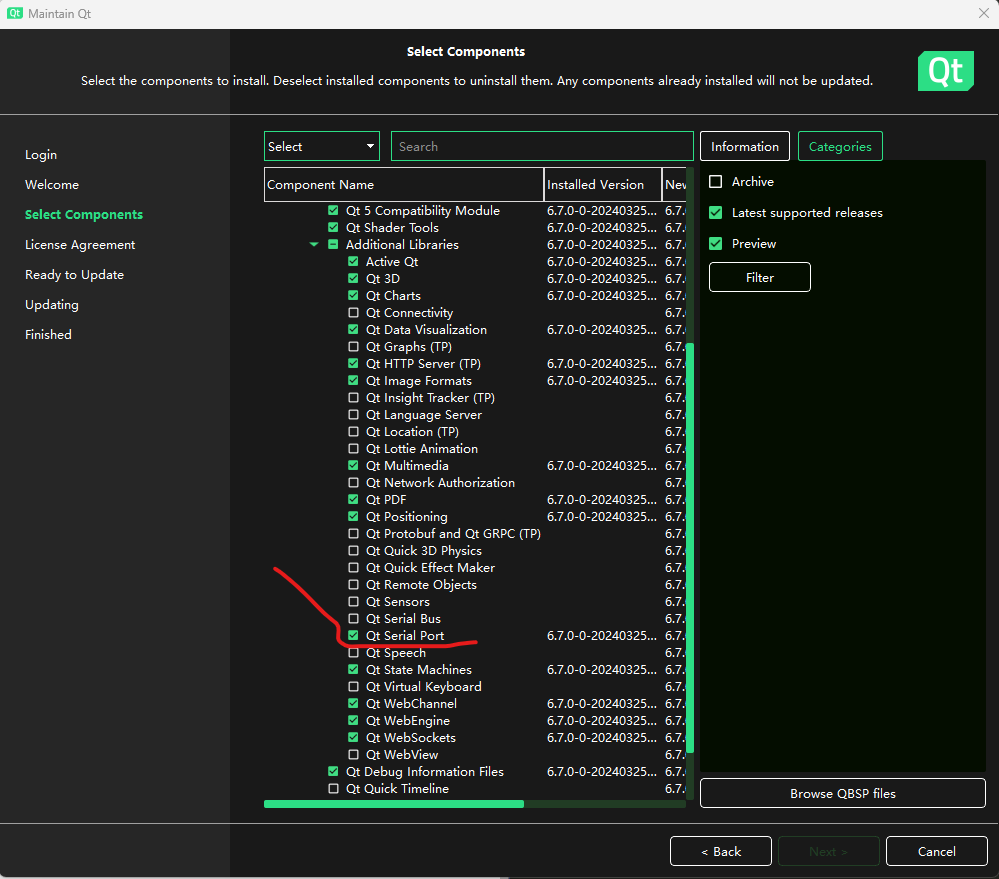
Task: Click the Filter button
Action: 759,277
